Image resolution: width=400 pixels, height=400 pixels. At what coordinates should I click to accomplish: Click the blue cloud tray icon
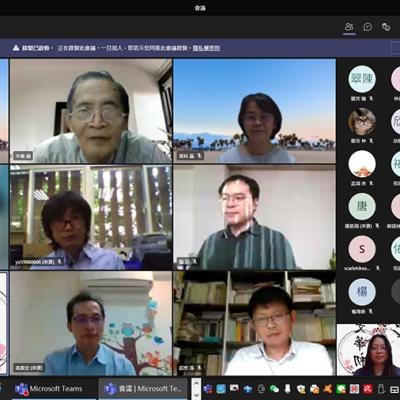tap(248, 389)
